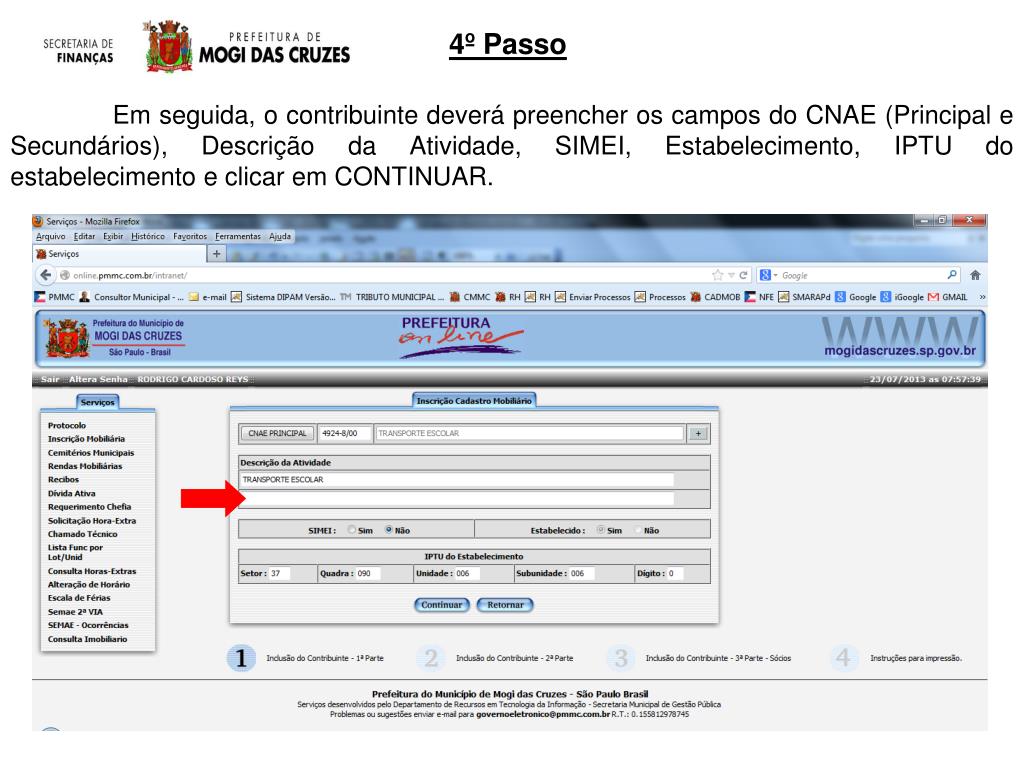Open Sistema DIPAM Versão bookmark
Screen dimensions: 1024x768
[283, 297]
